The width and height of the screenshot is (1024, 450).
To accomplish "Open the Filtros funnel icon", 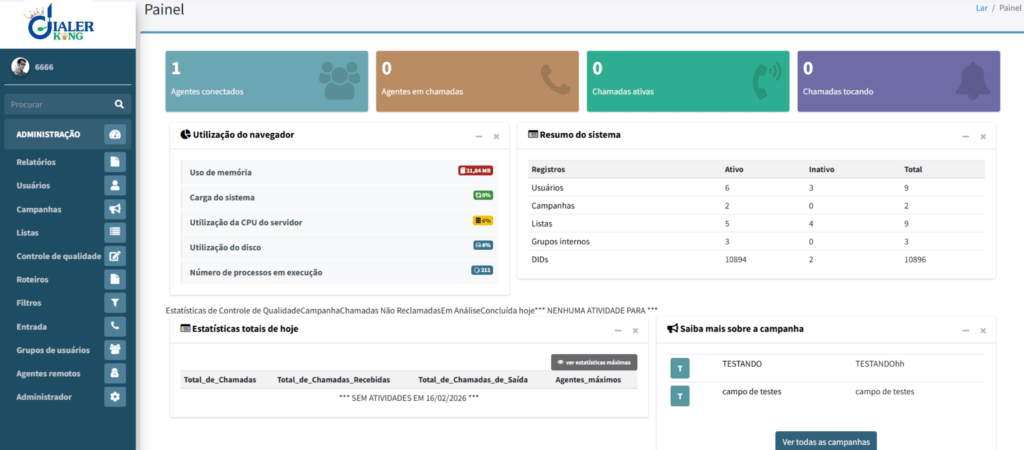I will pyautogui.click(x=115, y=303).
